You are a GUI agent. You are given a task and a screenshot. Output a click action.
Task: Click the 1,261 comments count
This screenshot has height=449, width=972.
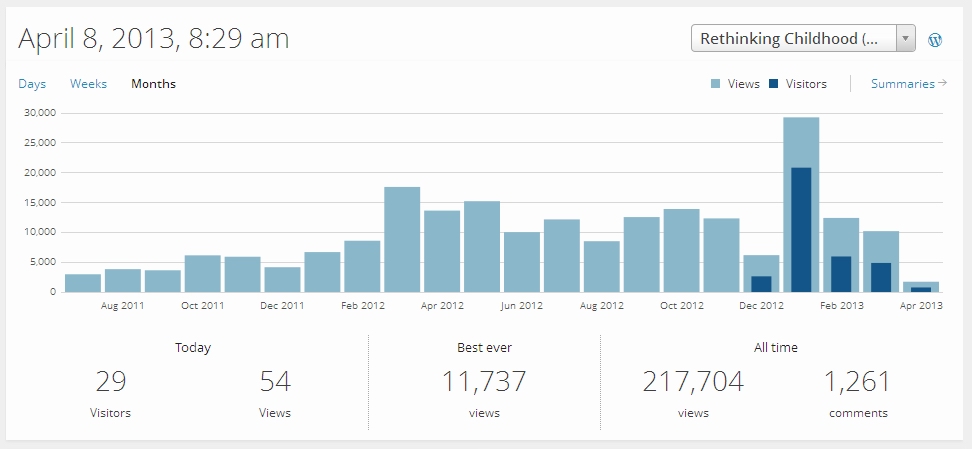pyautogui.click(x=857, y=381)
